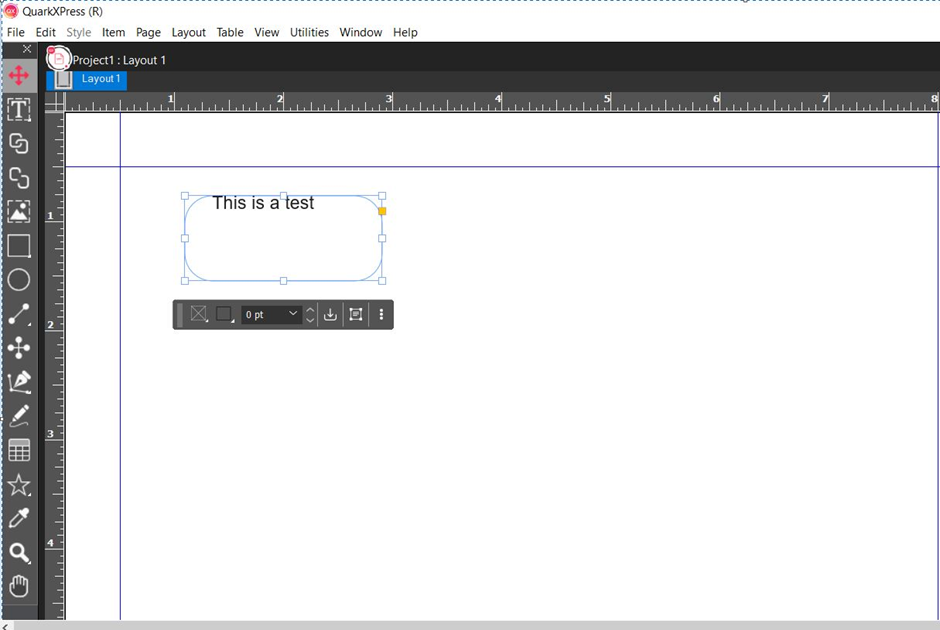Expand the no-fill color flyout

click(206, 320)
